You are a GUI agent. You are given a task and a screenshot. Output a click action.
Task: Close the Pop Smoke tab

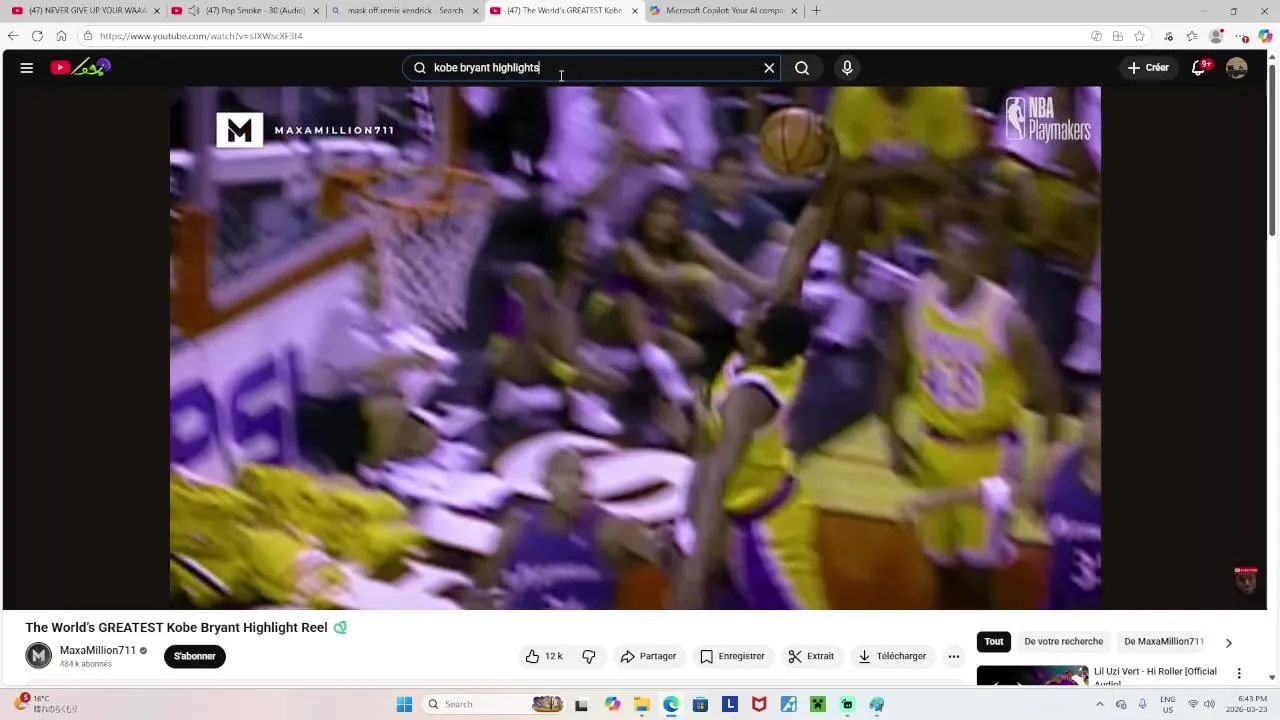[x=317, y=11]
